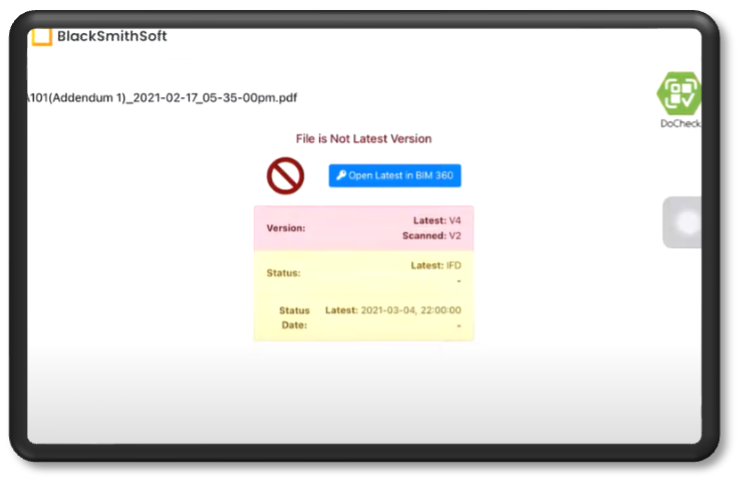Select the Status Date: label
The width and height of the screenshot is (745, 485).
click(294, 318)
